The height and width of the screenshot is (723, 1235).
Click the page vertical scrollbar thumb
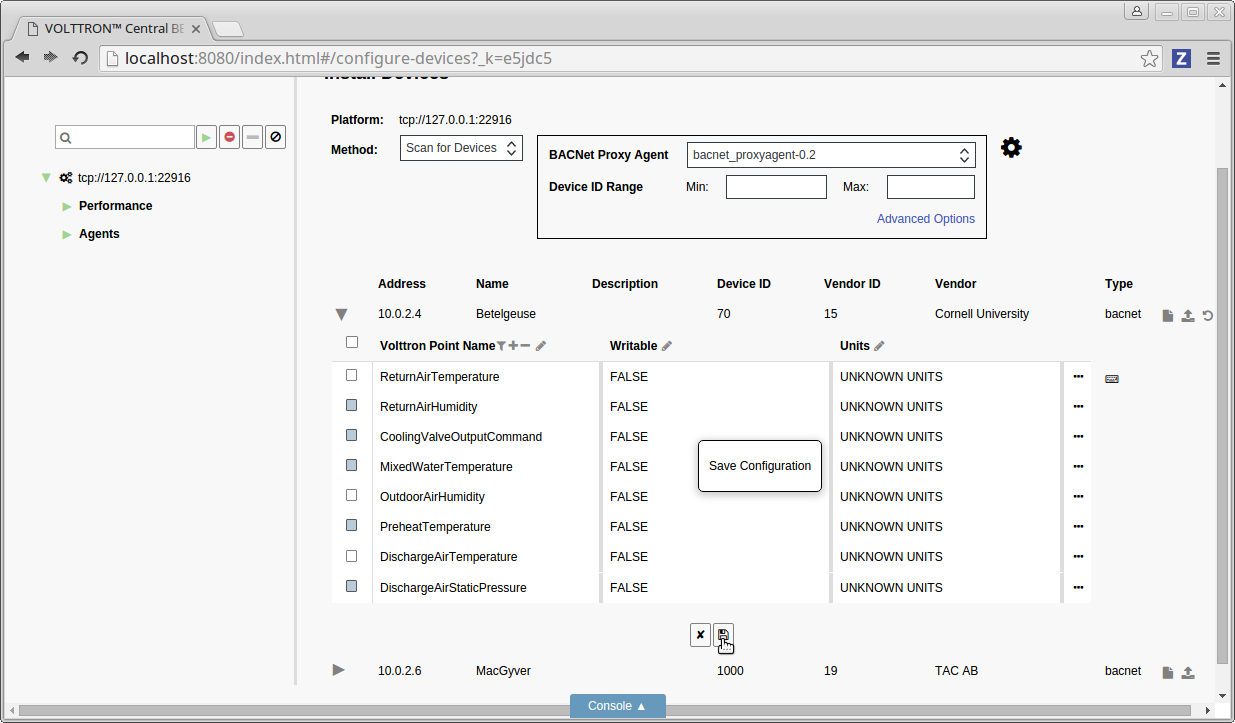pos(1222,416)
